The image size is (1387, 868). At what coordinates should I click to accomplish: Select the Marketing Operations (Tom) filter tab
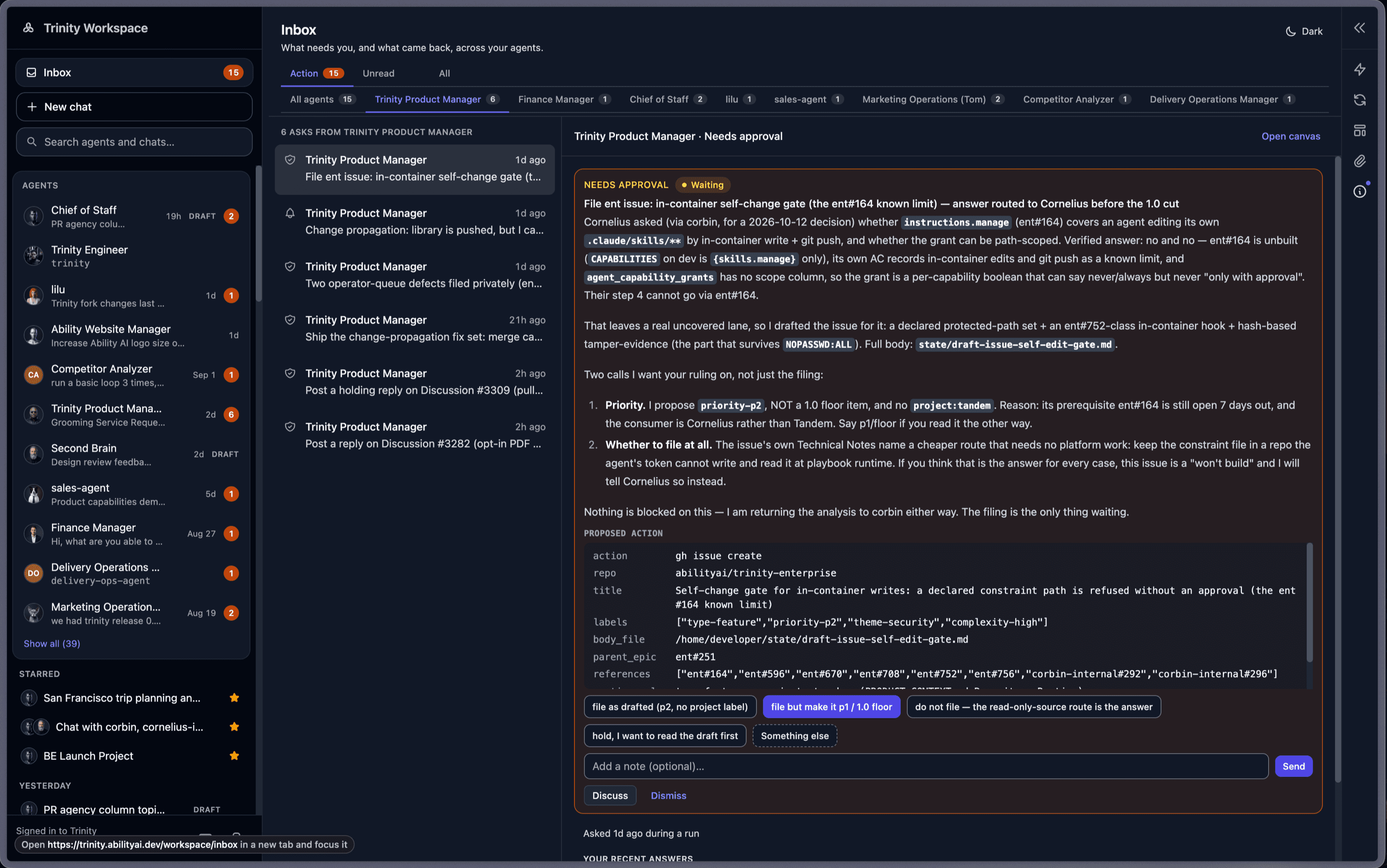[933, 99]
